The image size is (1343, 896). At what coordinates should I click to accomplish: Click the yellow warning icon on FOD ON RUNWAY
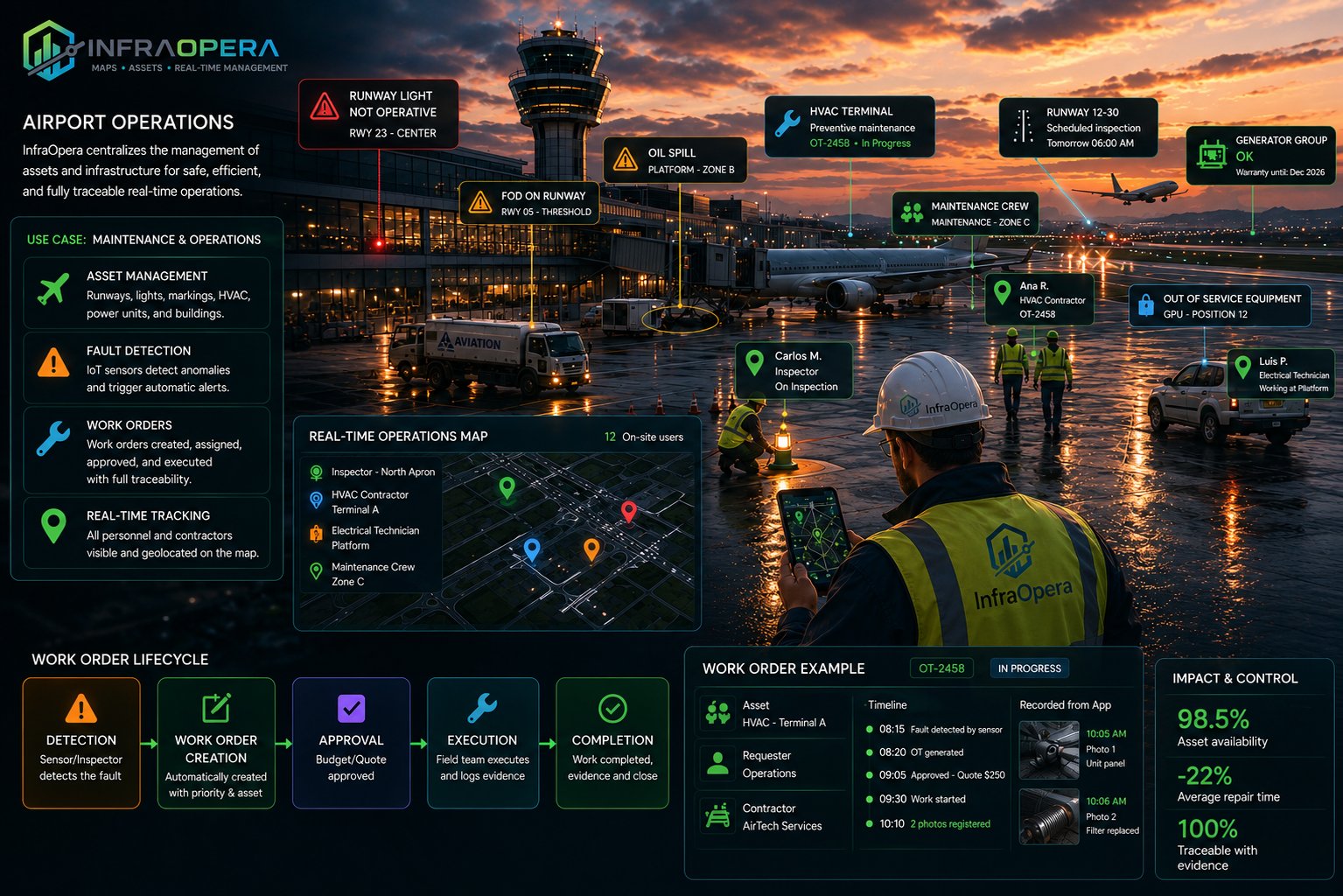click(x=479, y=203)
